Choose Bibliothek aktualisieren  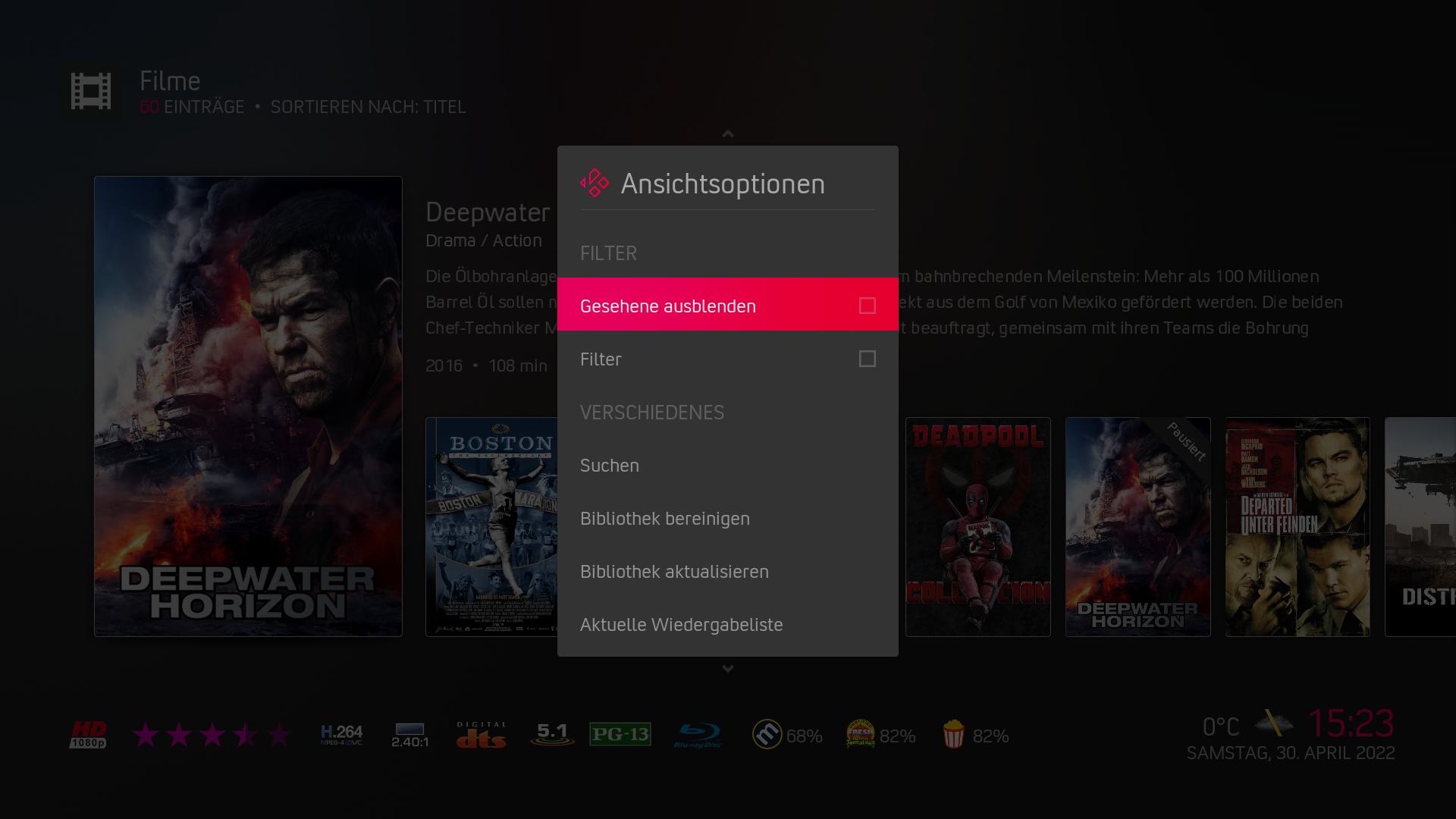tap(728, 571)
